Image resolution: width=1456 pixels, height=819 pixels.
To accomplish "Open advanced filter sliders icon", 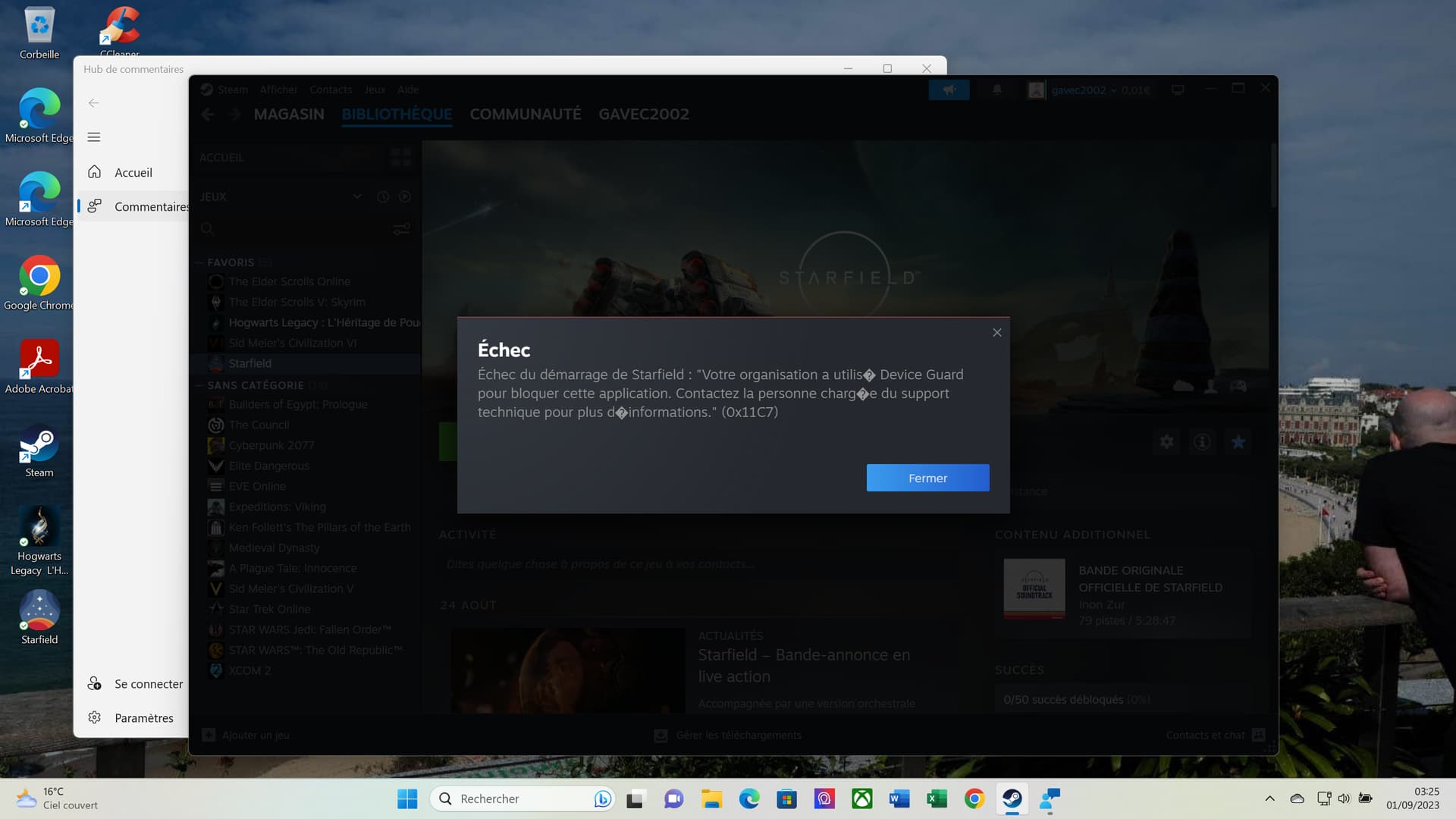I will click(401, 229).
